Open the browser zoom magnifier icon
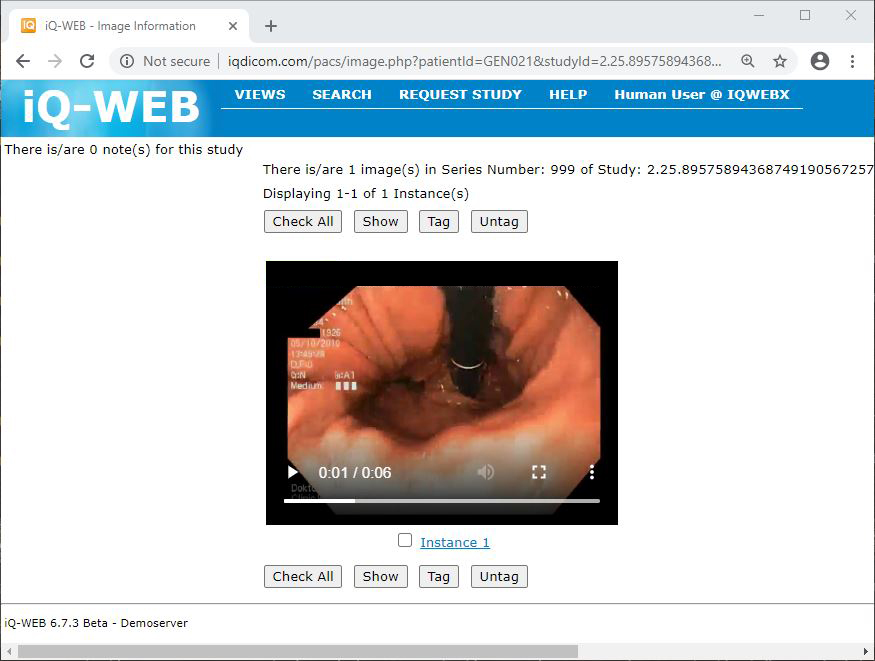Viewport: 875px width, 661px height. 748,61
